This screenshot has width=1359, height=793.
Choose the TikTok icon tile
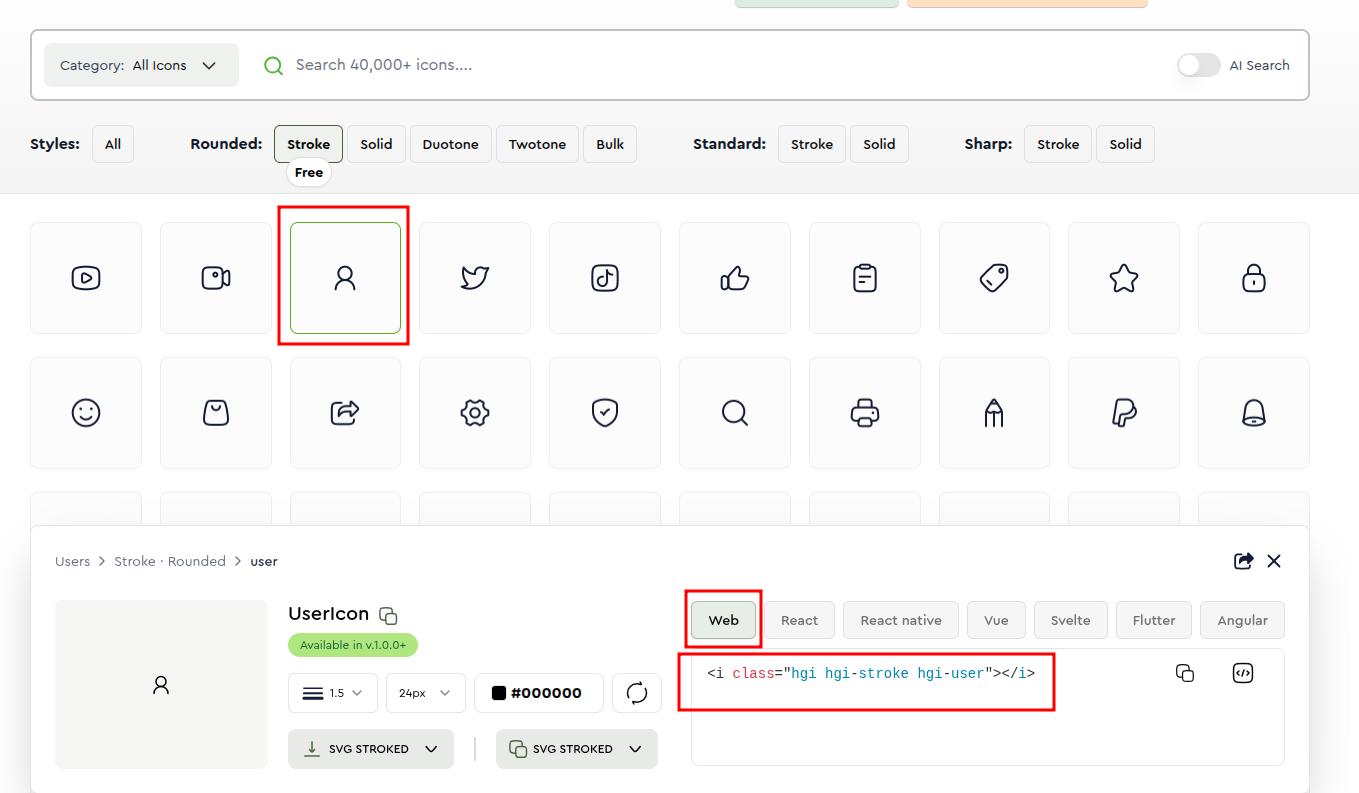605,278
